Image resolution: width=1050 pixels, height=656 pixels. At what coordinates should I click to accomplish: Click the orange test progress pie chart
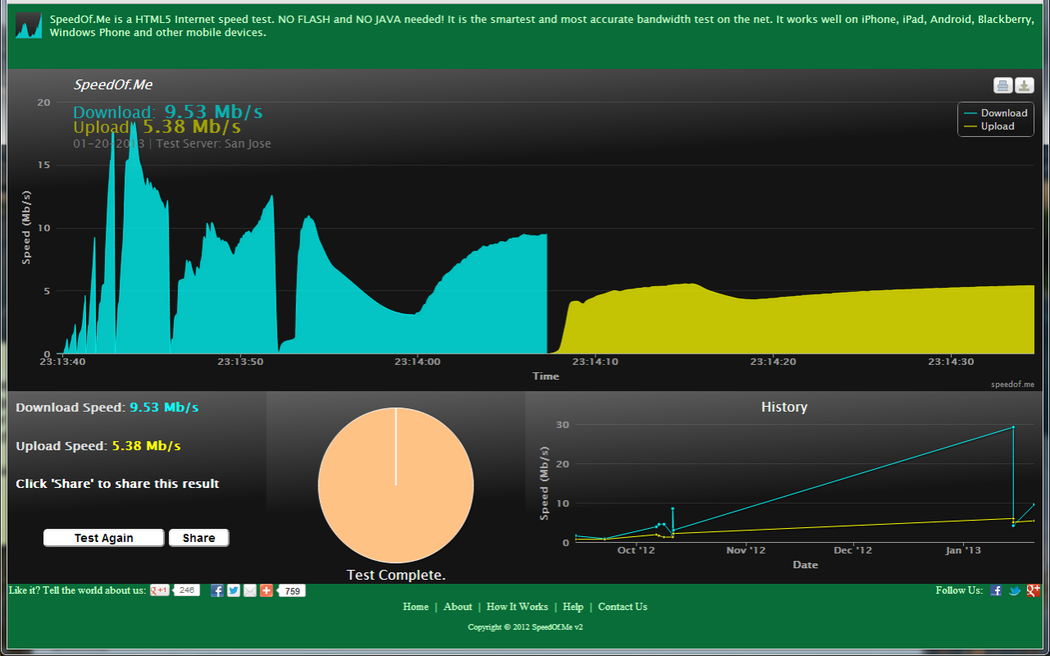pyautogui.click(x=396, y=485)
